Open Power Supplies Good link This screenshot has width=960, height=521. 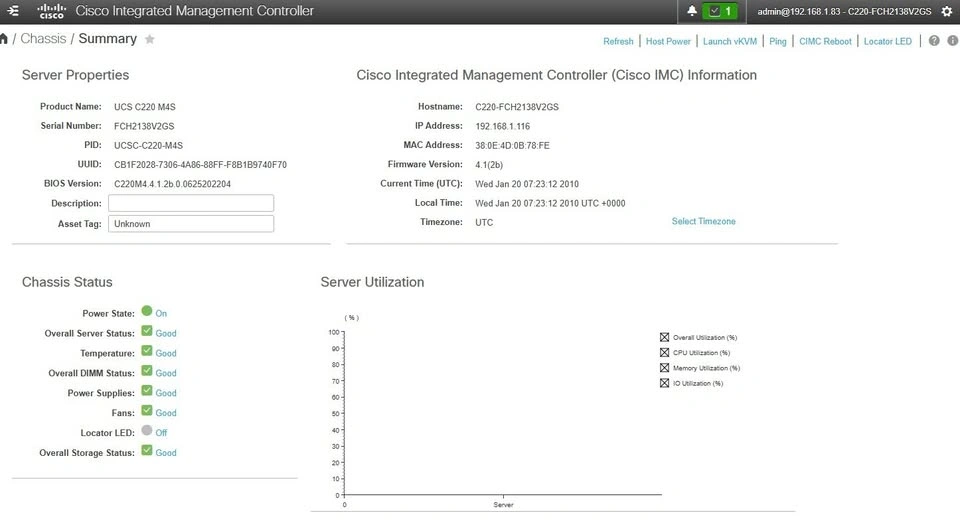coord(166,393)
